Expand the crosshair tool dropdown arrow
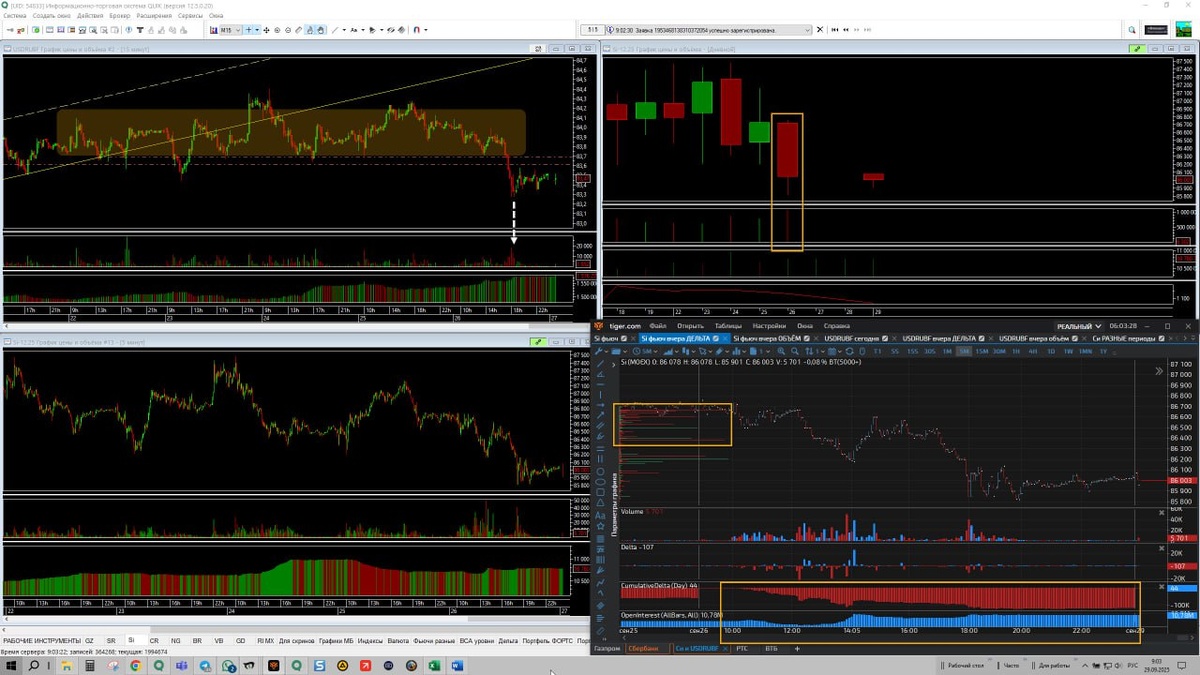1200x675 pixels. [257, 30]
